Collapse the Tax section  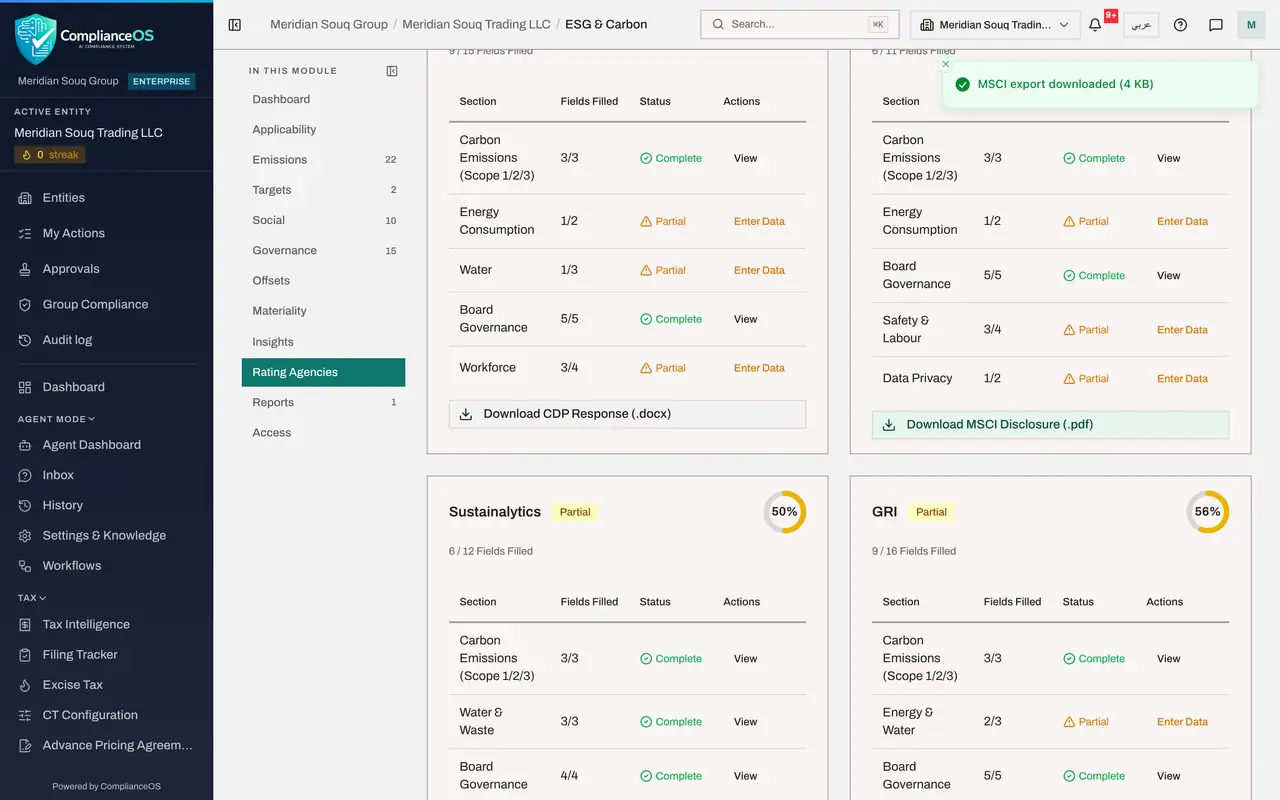(32, 598)
